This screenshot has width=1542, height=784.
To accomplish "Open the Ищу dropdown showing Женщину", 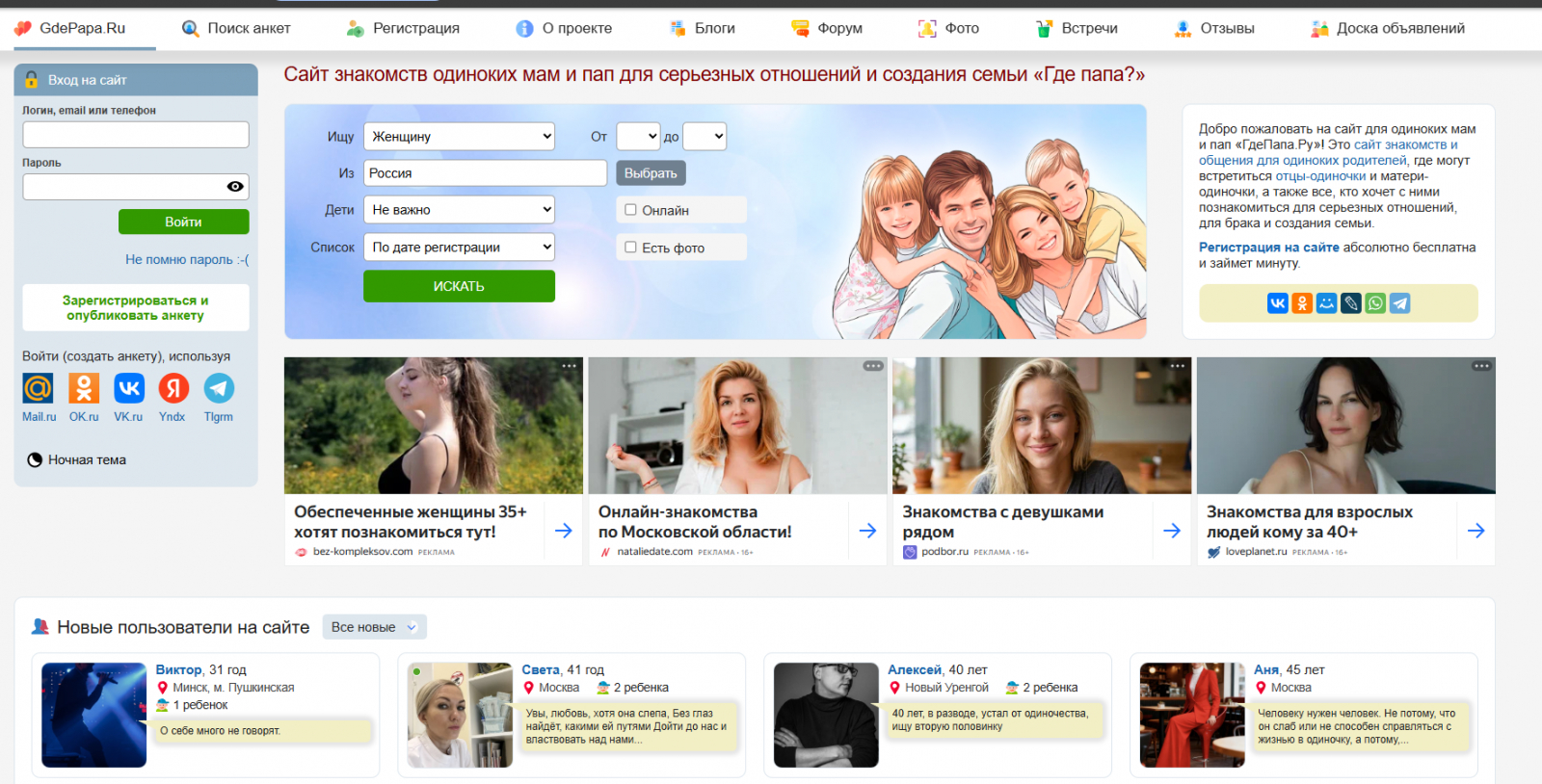I will point(459,137).
